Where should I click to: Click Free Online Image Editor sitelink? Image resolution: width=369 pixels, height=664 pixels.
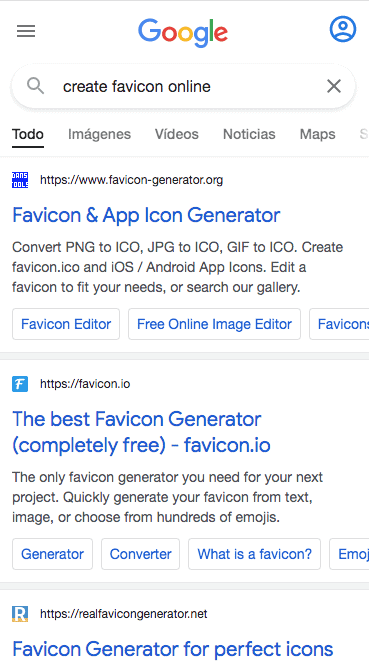[x=214, y=324]
